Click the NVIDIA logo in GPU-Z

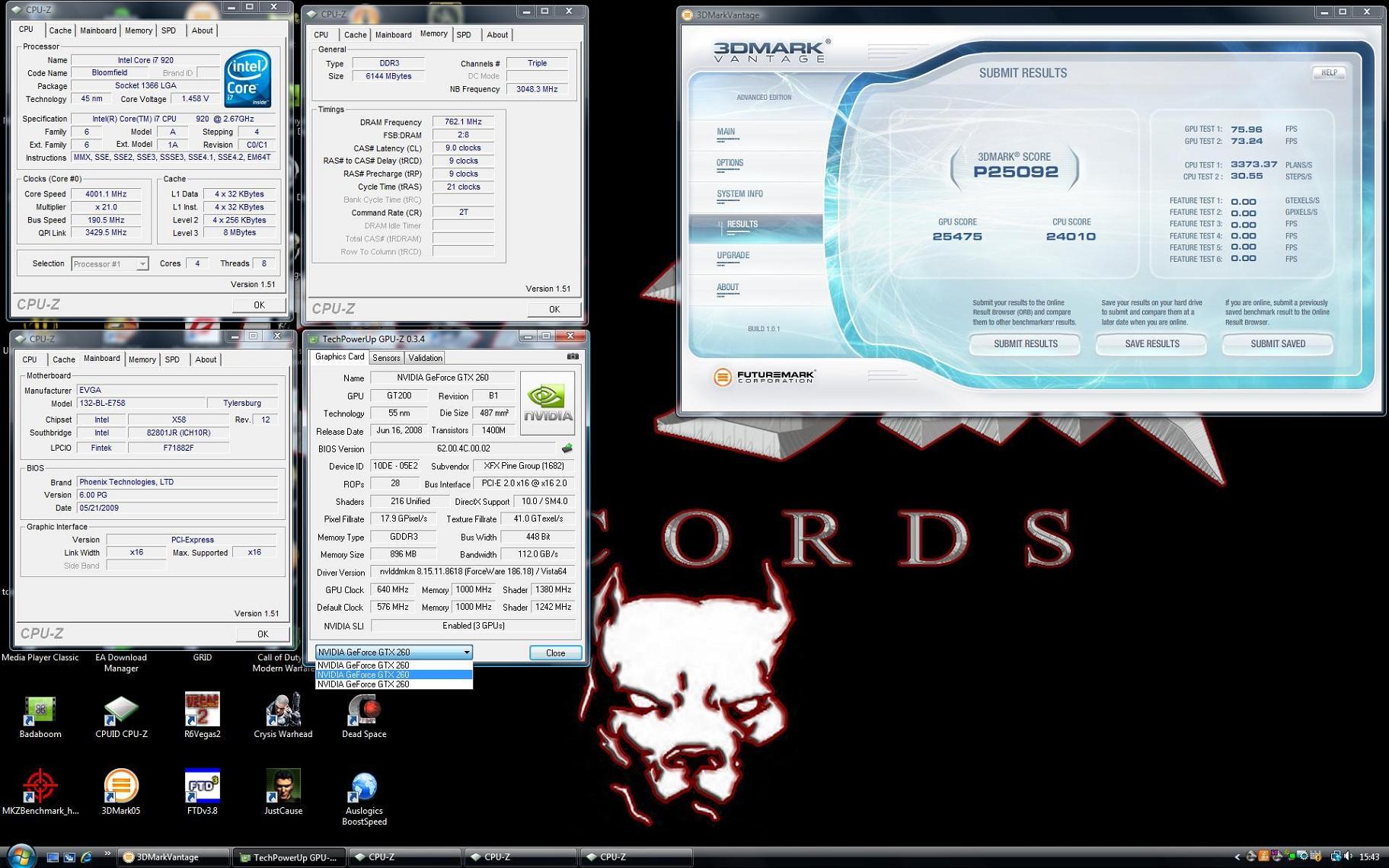point(548,403)
